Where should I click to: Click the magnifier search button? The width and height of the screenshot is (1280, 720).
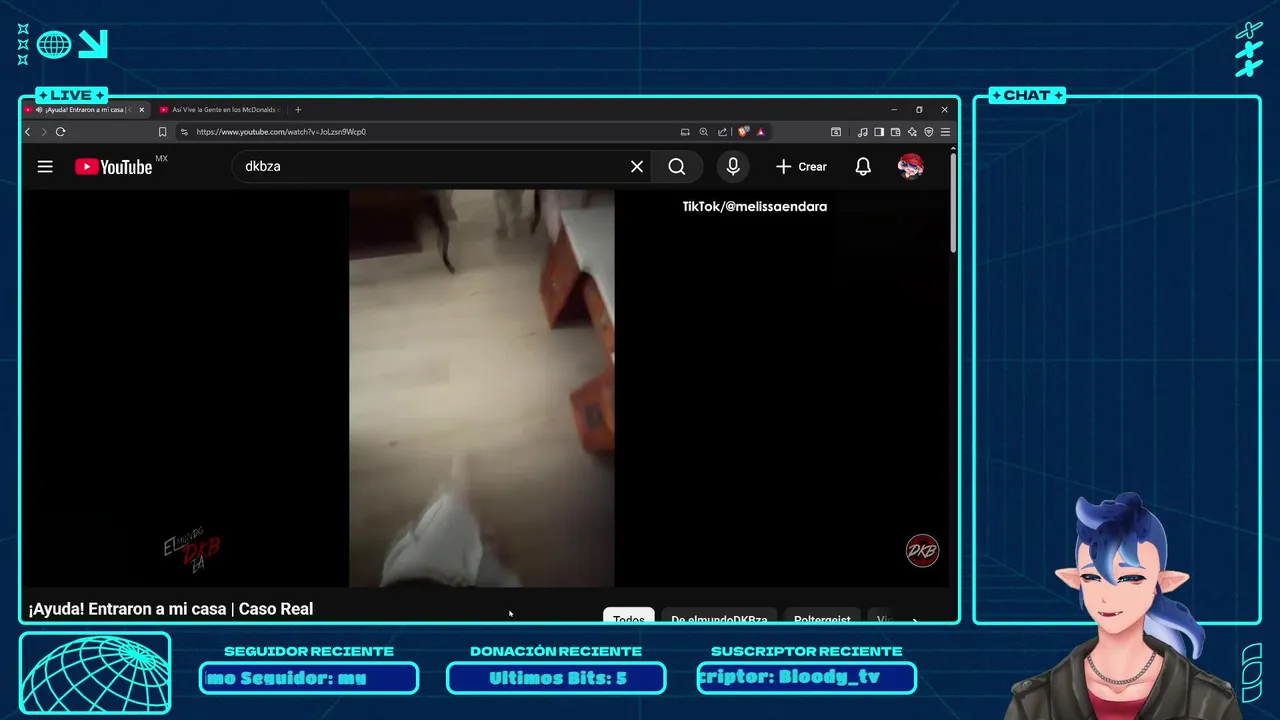pos(677,167)
